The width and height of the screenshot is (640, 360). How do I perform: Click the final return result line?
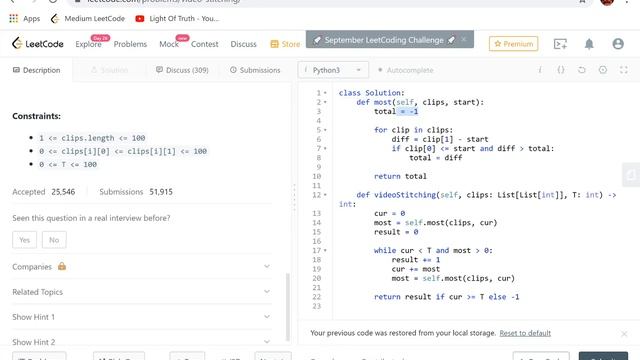(x=447, y=297)
